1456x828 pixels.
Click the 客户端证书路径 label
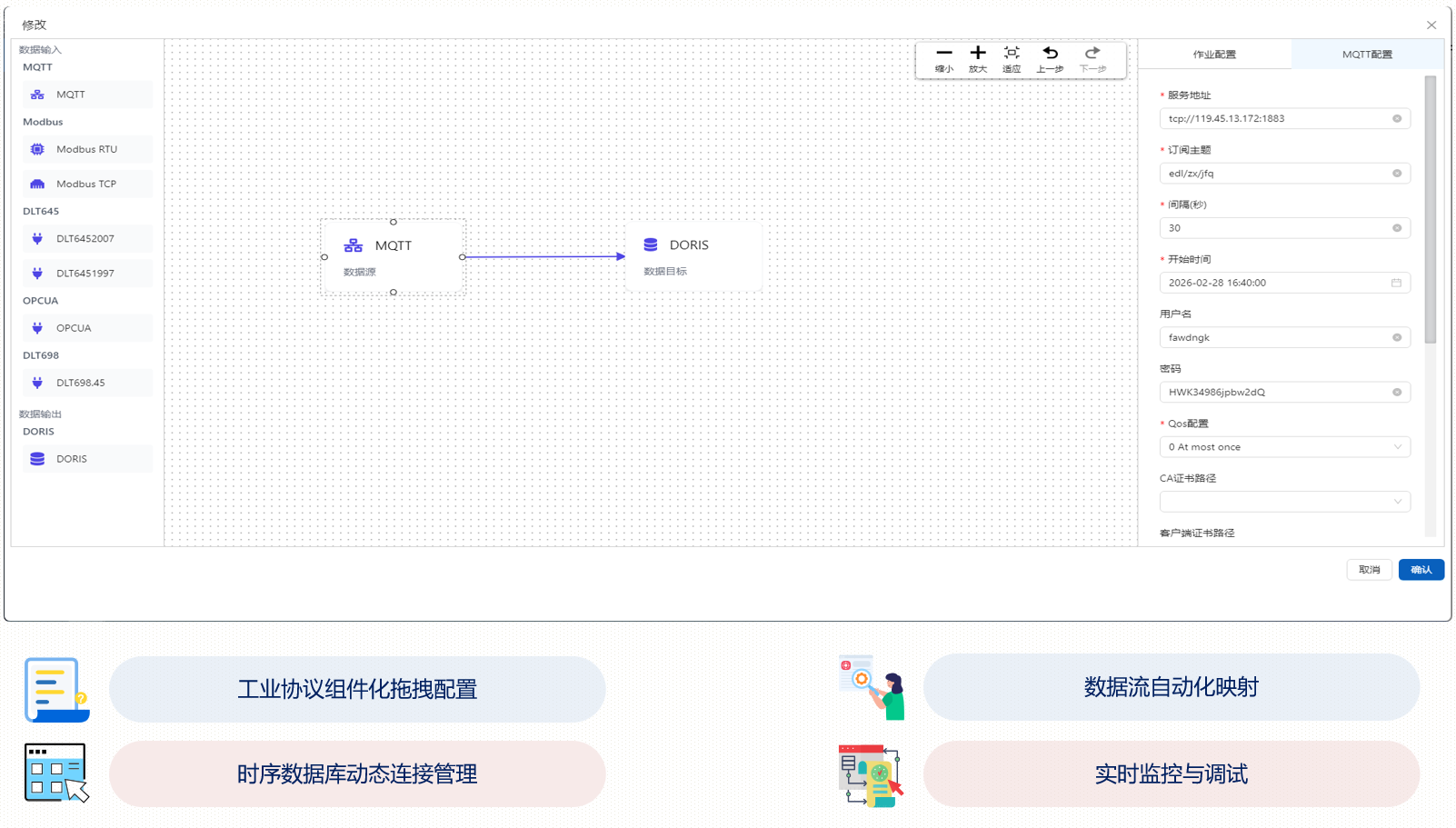click(1197, 534)
